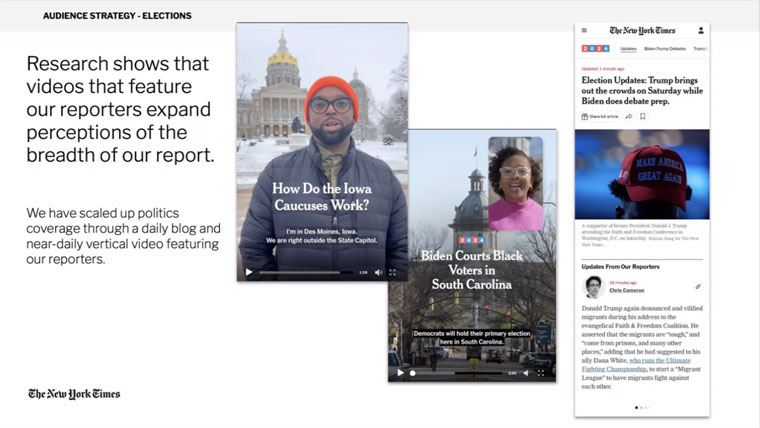The width and height of the screenshot is (760, 428).
Task: Click Share full article button
Action: coord(600,116)
